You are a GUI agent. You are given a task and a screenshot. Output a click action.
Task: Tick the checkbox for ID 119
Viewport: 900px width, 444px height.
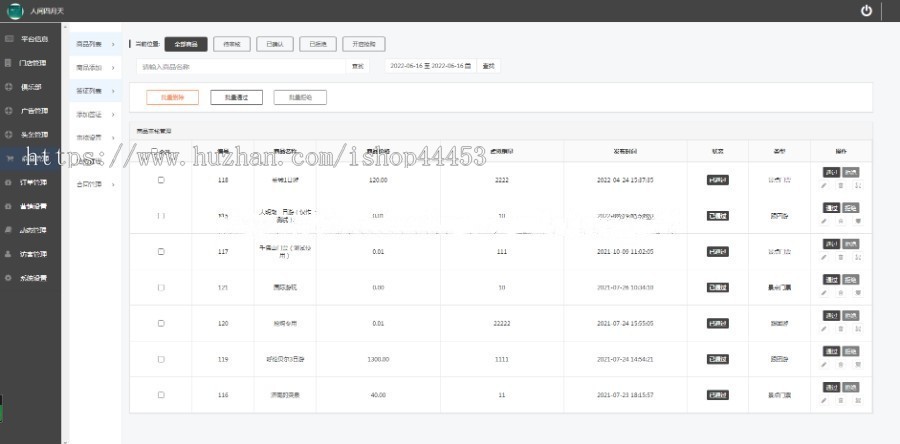coord(161,359)
